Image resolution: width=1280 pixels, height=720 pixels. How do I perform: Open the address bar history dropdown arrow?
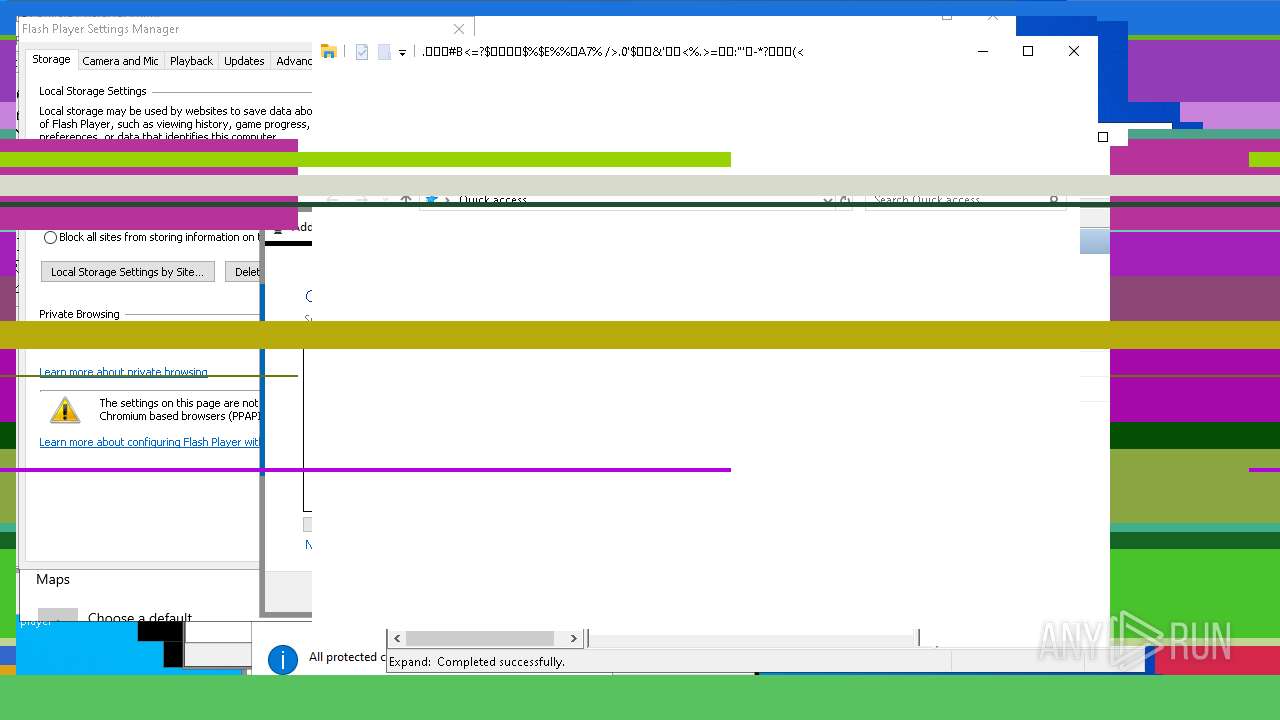coord(827,200)
